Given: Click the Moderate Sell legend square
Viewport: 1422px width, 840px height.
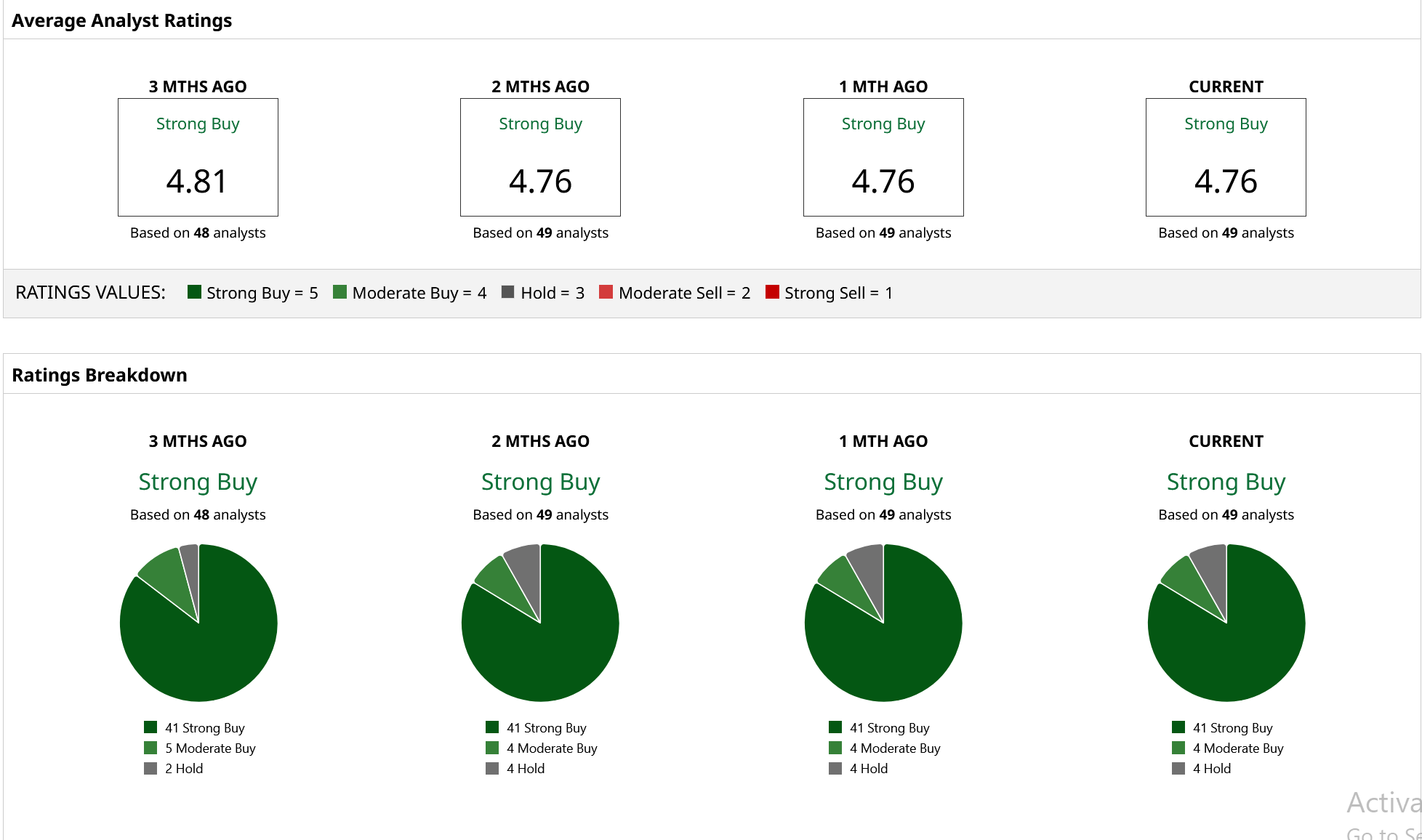Looking at the screenshot, I should click(606, 292).
